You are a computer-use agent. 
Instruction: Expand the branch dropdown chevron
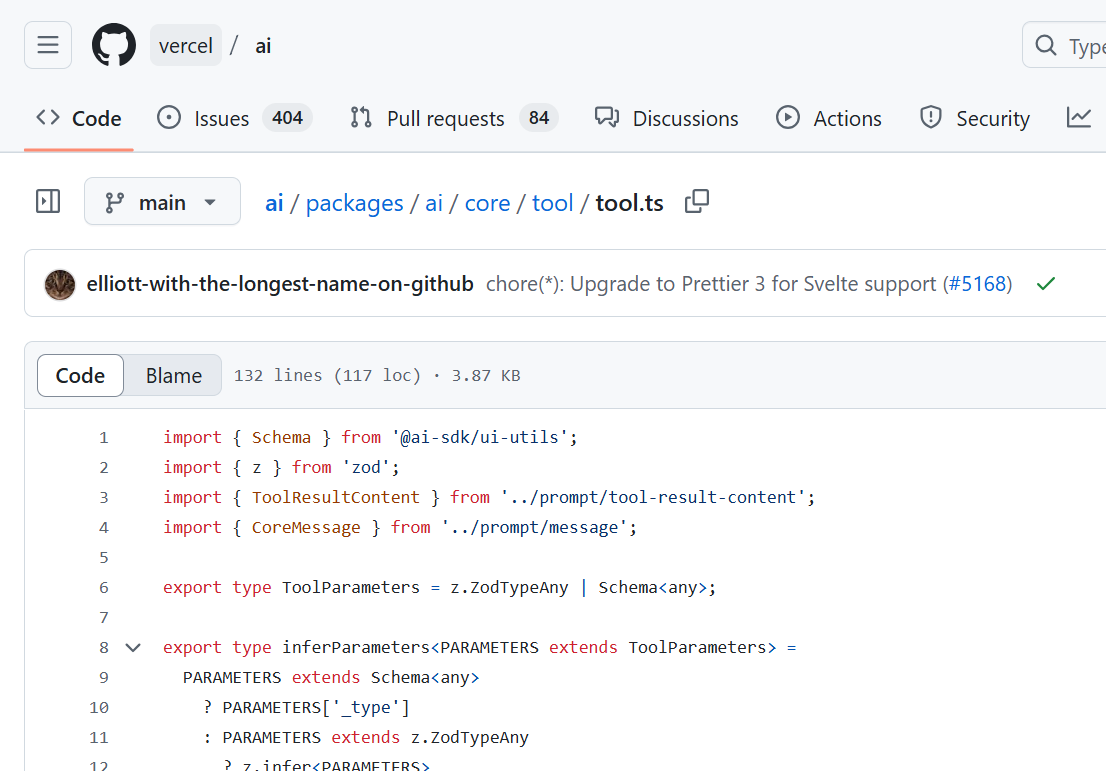click(210, 201)
